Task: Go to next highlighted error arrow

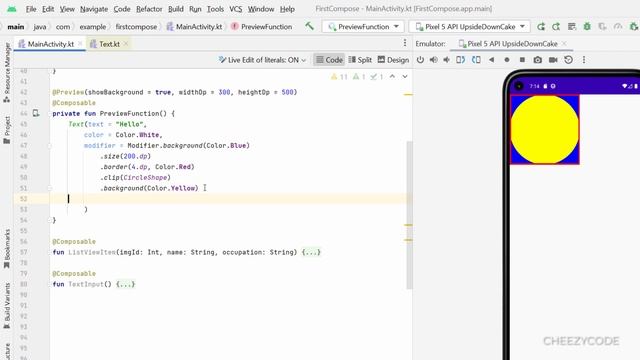Action: 405,76
